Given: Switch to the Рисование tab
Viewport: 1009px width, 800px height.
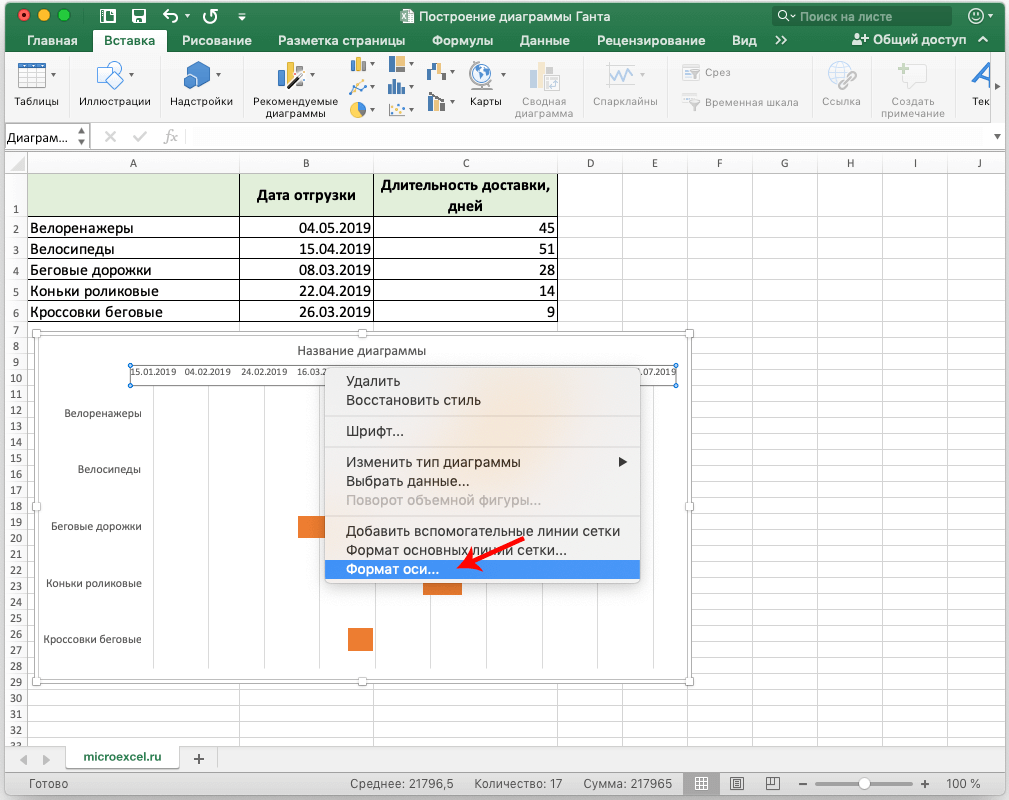Looking at the screenshot, I should pyautogui.click(x=217, y=41).
